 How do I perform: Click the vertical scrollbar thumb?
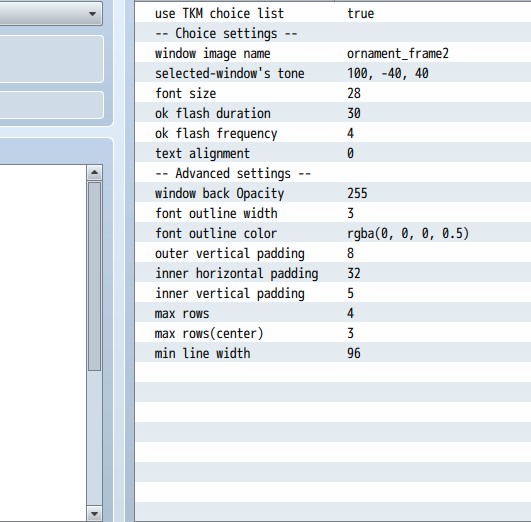(94, 276)
